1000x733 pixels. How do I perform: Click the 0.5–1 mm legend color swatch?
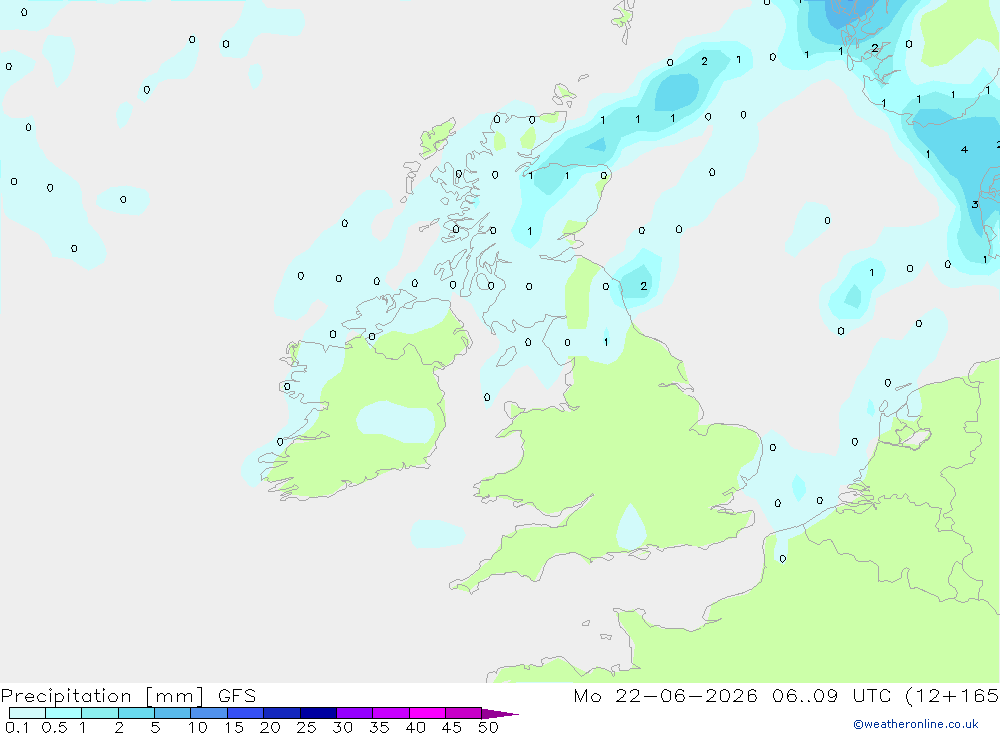(x=64, y=713)
